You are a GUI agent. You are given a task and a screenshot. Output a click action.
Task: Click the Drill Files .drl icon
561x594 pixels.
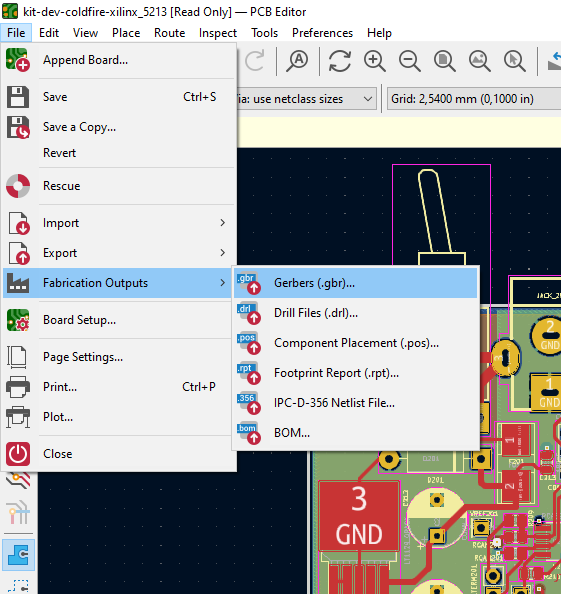tap(248, 313)
